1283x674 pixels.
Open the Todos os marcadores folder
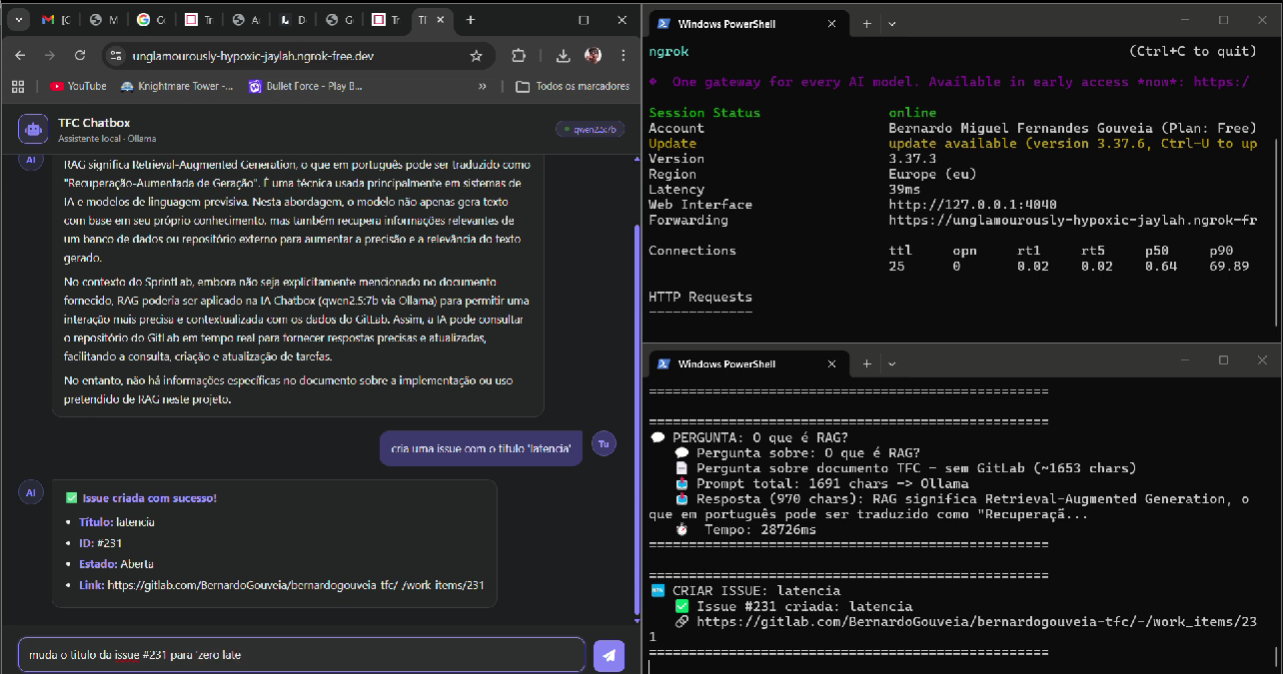pyautogui.click(x=573, y=87)
